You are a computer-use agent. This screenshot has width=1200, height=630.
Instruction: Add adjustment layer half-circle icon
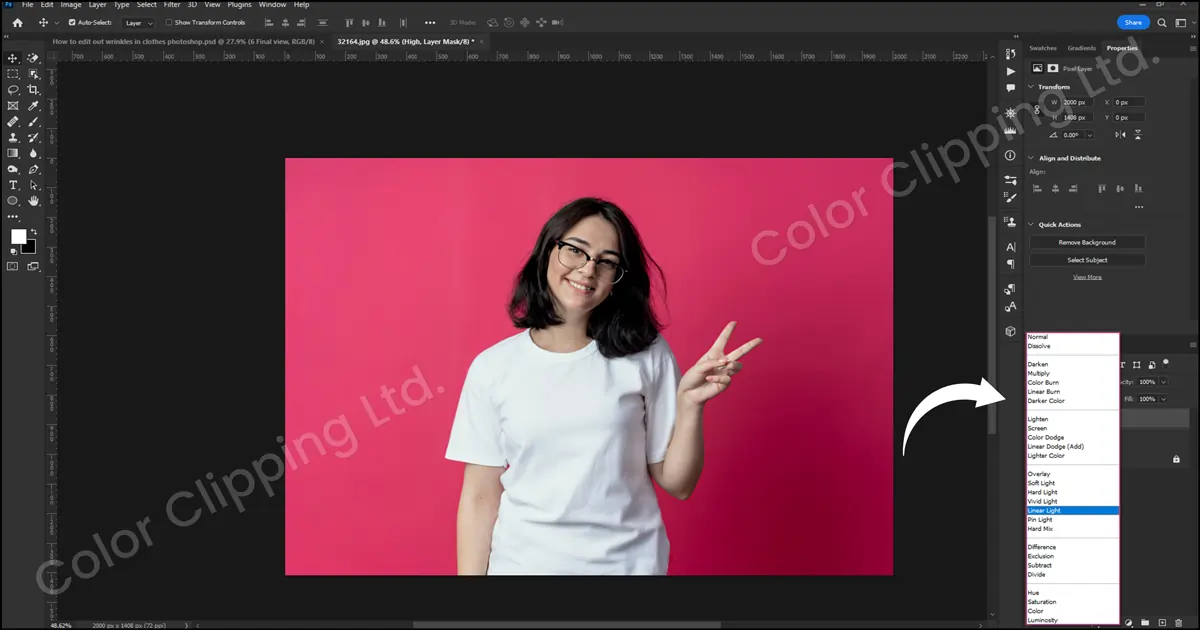click(1129, 621)
